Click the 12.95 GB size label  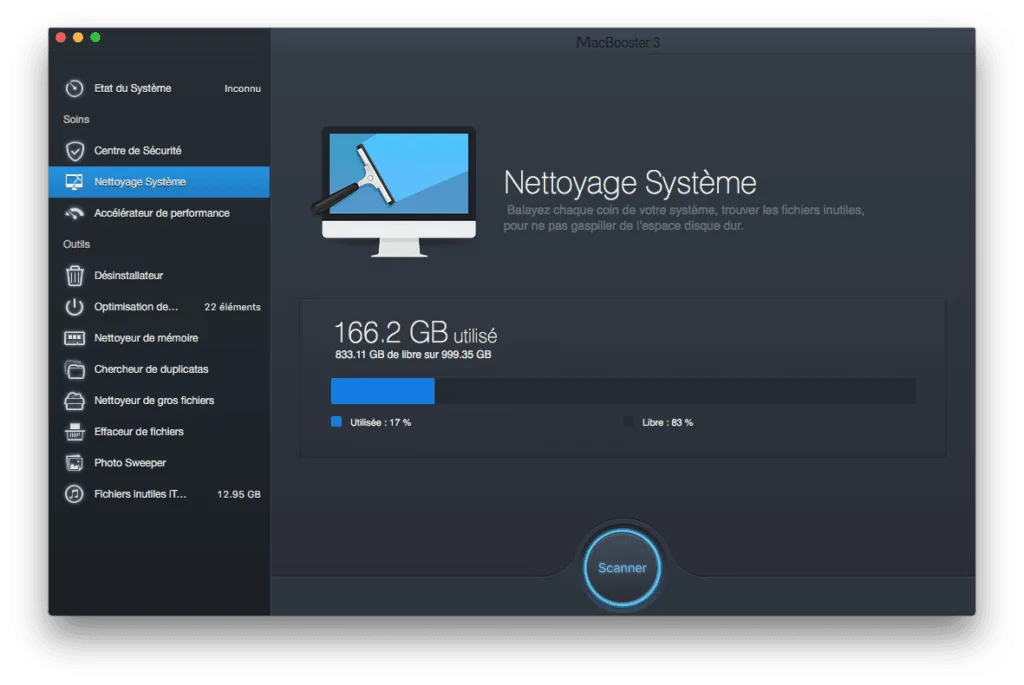coord(240,493)
